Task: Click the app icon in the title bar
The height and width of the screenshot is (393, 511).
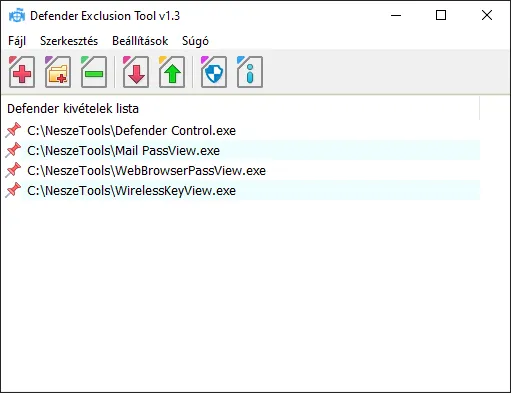Action: tap(17, 16)
